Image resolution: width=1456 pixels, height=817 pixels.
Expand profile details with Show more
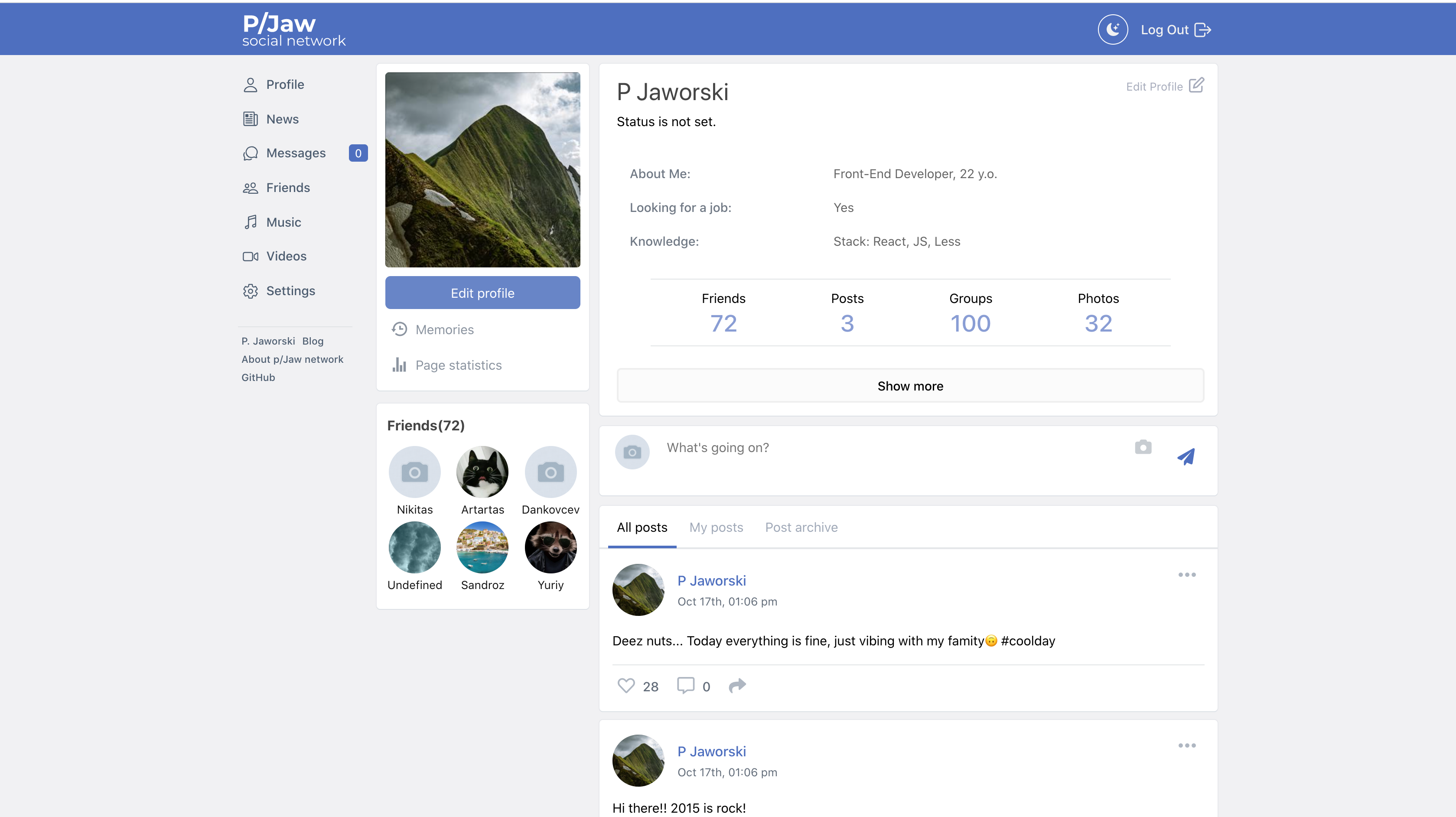pos(910,386)
